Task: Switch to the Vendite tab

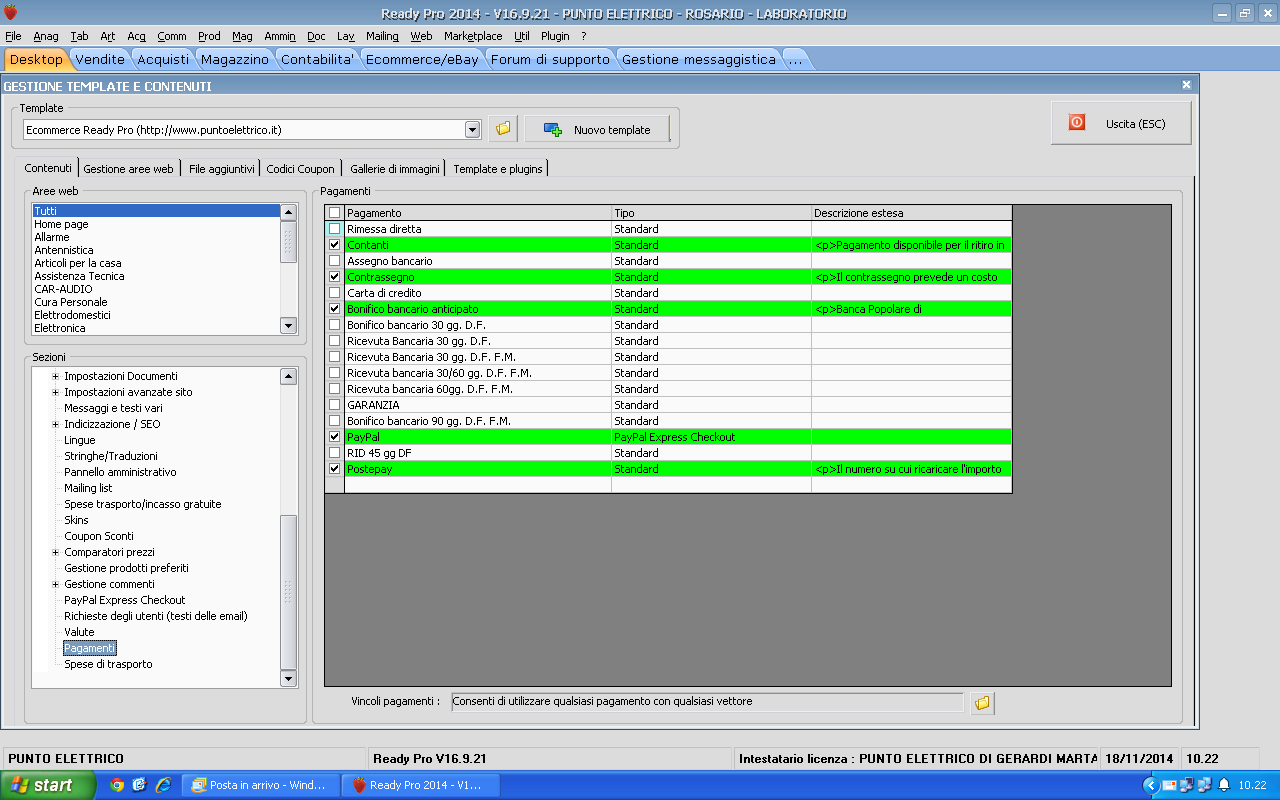Action: (100, 60)
